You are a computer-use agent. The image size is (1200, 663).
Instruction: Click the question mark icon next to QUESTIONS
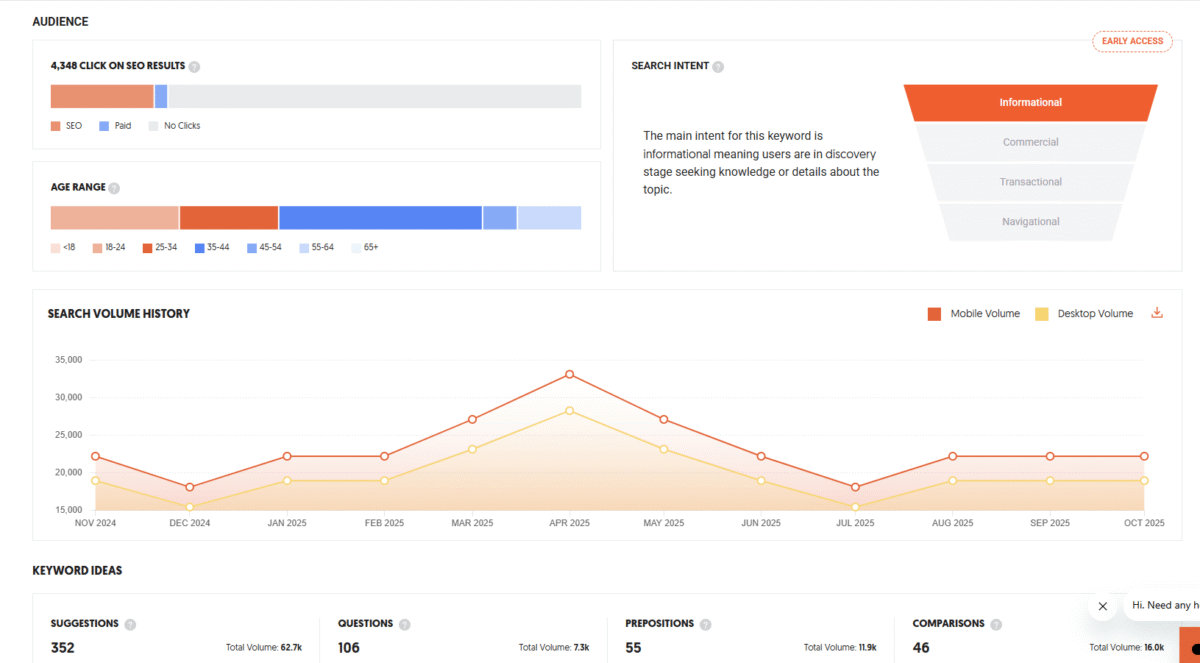[x=403, y=623]
